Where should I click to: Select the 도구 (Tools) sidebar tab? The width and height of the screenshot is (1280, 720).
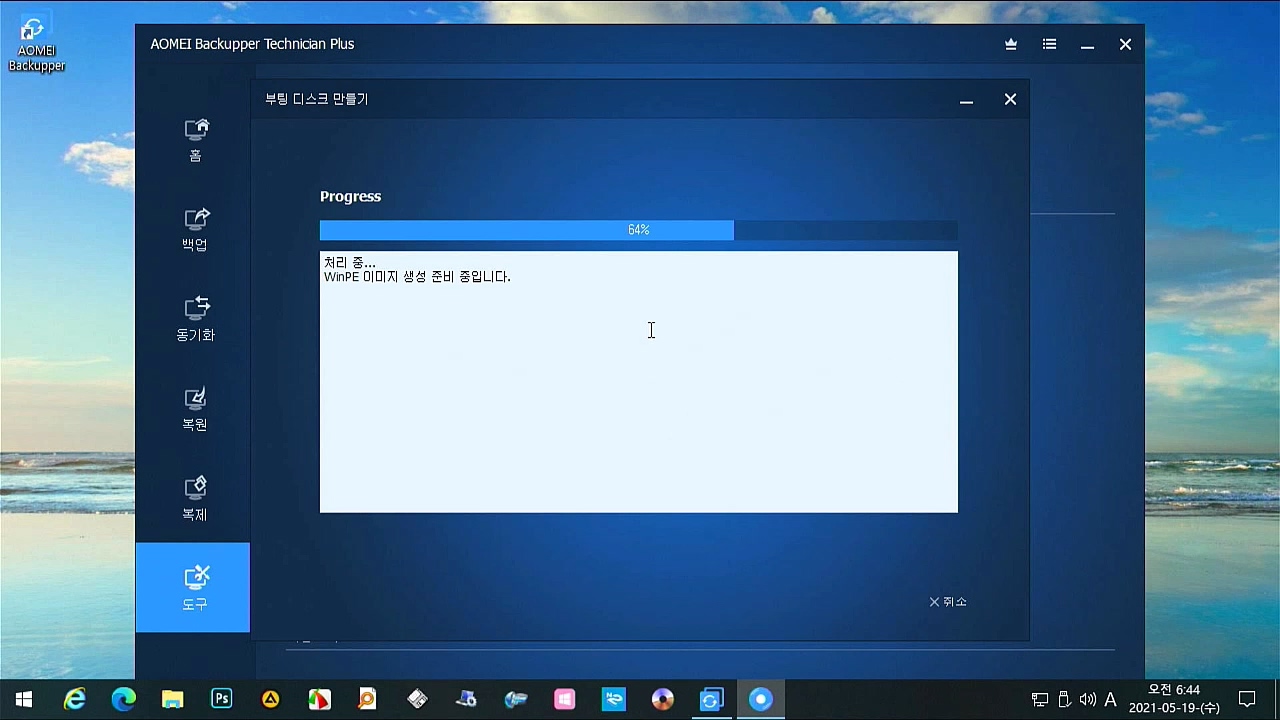(x=193, y=588)
